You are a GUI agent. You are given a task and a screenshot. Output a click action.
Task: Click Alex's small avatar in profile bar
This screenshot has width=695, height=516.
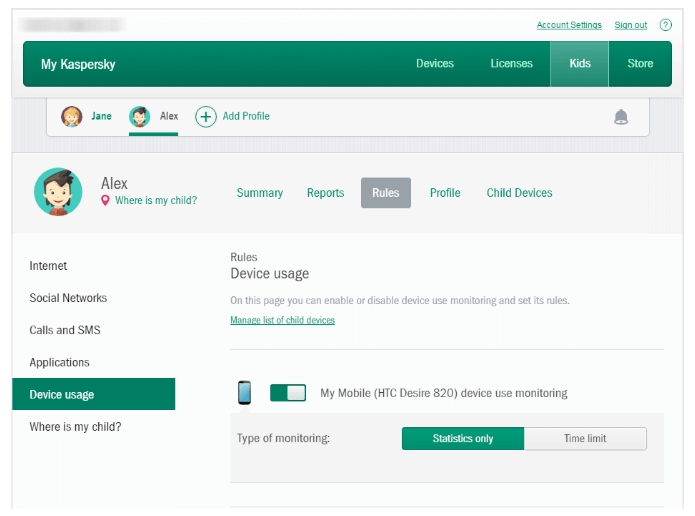pyautogui.click(x=140, y=117)
